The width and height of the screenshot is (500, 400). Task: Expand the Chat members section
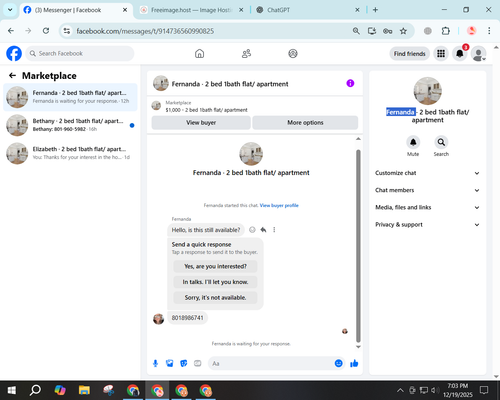point(427,190)
